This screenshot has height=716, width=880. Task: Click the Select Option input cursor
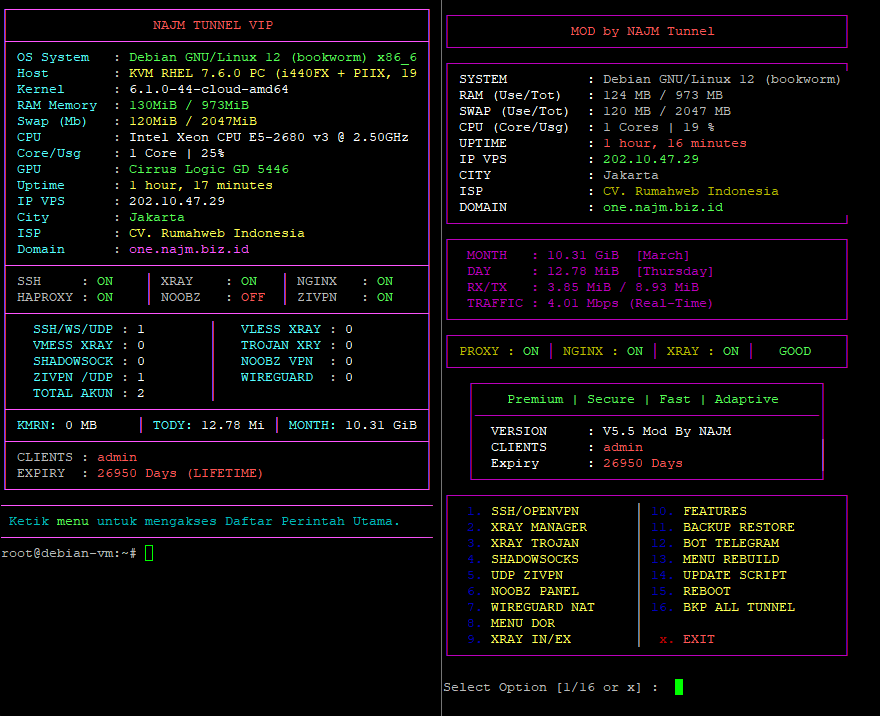click(679, 687)
